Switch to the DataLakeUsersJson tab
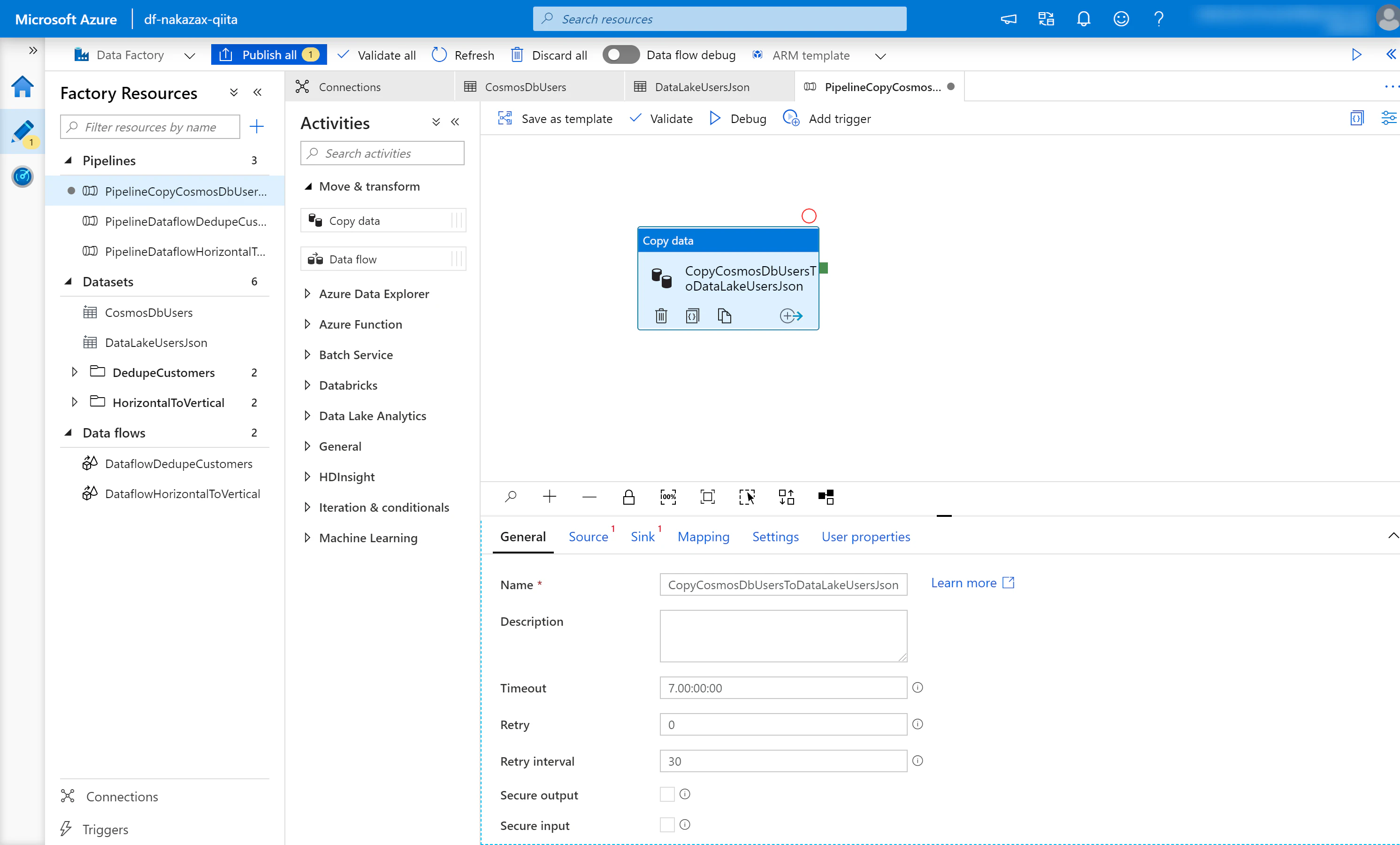 [709, 87]
